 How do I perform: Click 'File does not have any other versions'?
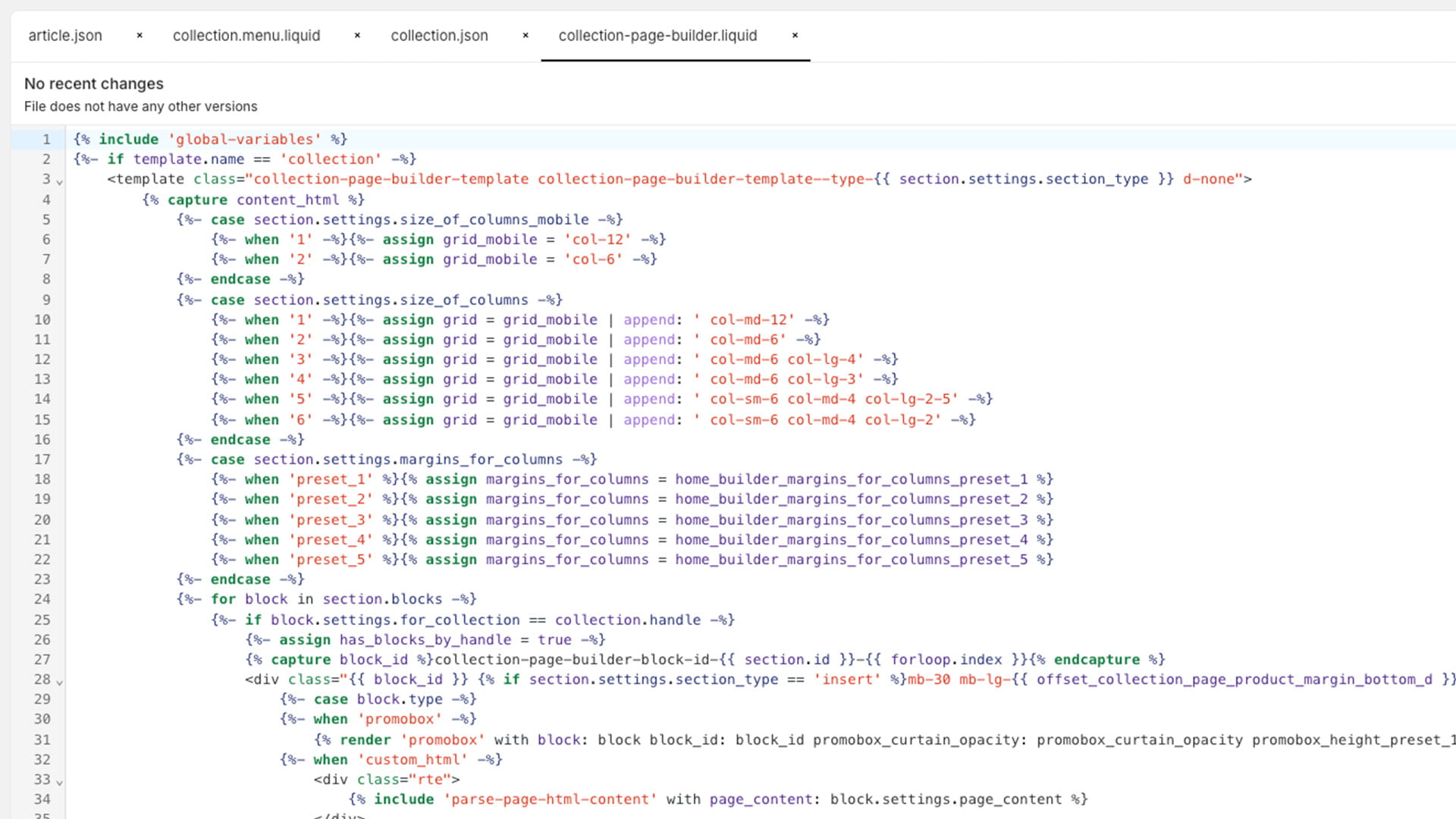(x=140, y=106)
